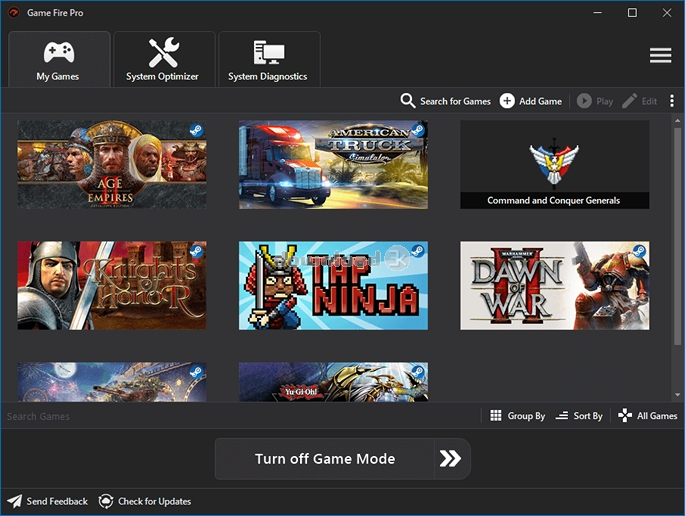Select Tap Ninja game tile

coord(333,285)
